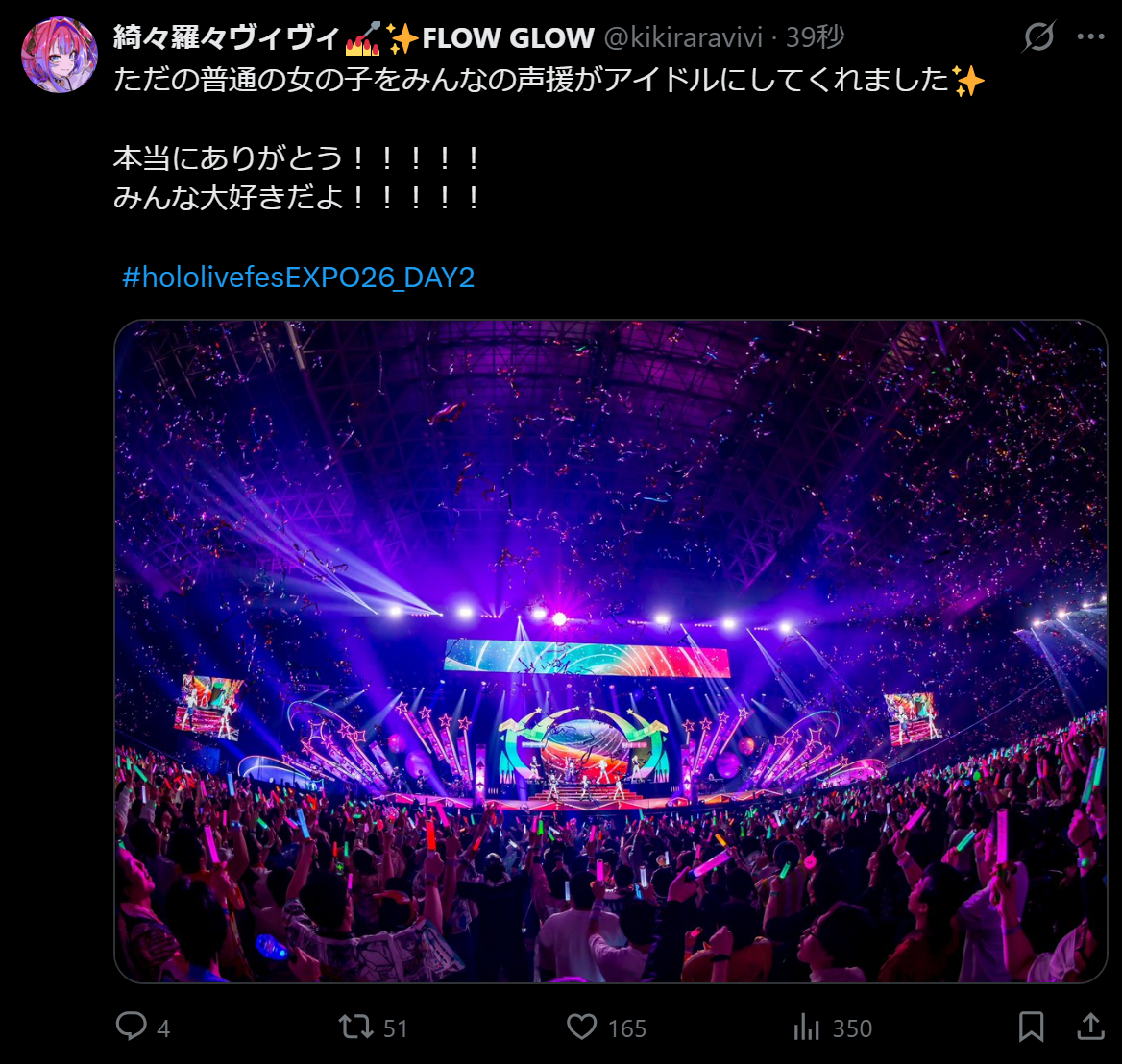The height and width of the screenshot is (1064, 1122).
Task: Click the display name 綺々羅々ヴィヴィ
Action: tap(226, 37)
